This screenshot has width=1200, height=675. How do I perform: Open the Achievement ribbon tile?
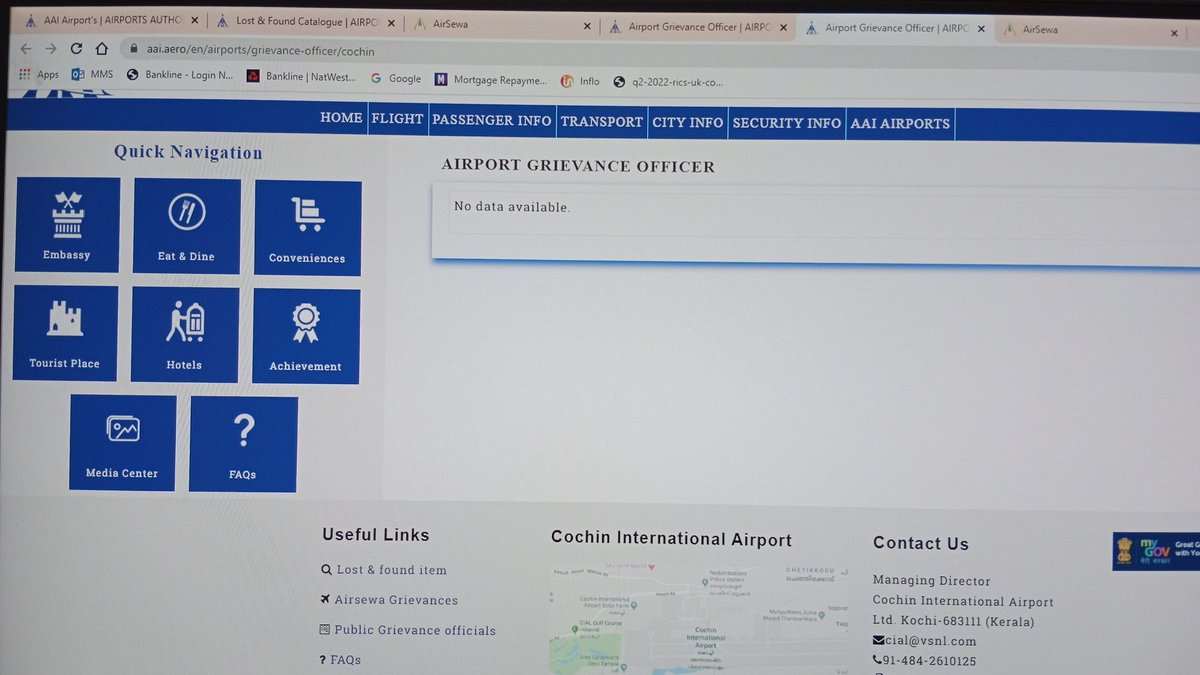[306, 337]
